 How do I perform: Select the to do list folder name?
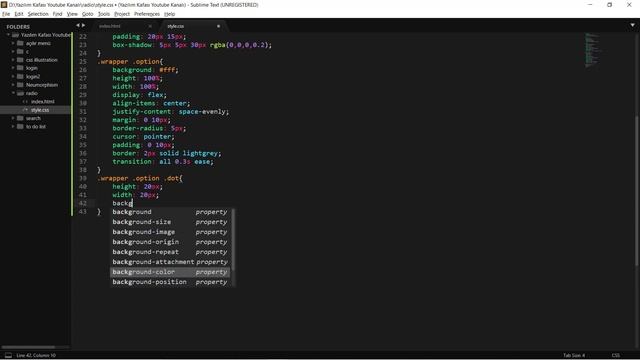[x=36, y=127]
